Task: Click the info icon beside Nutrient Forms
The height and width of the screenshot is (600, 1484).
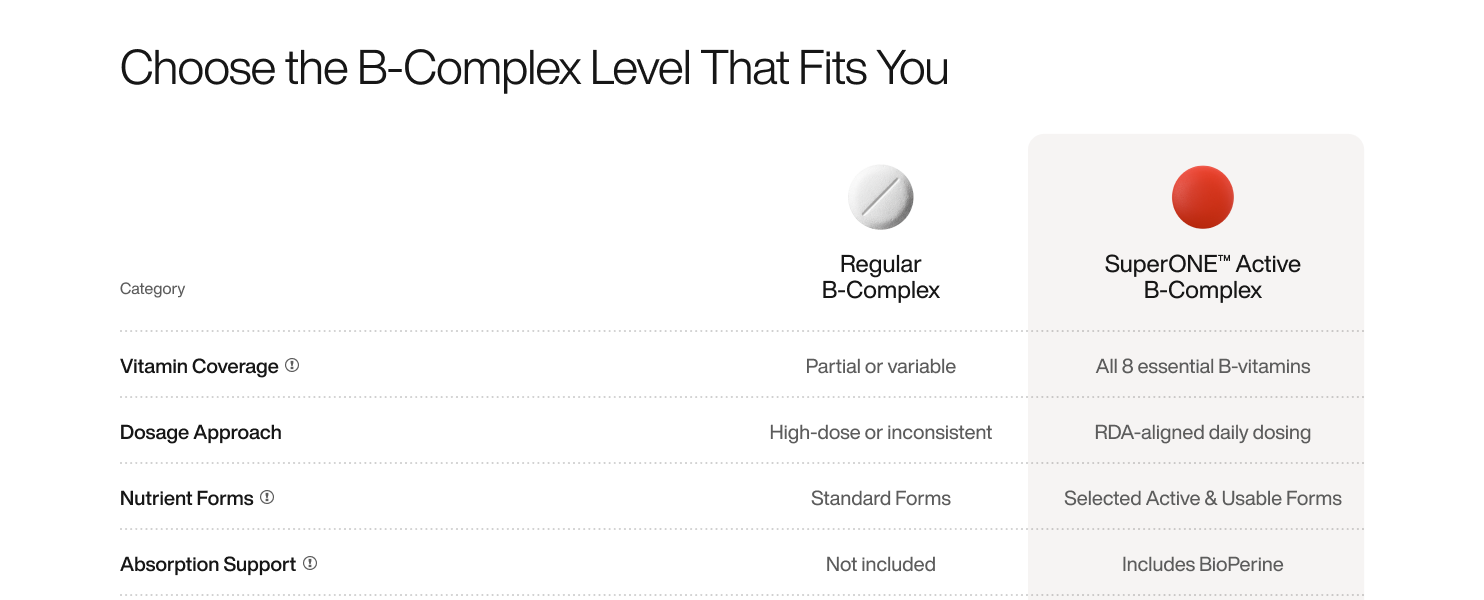Action: 267,497
